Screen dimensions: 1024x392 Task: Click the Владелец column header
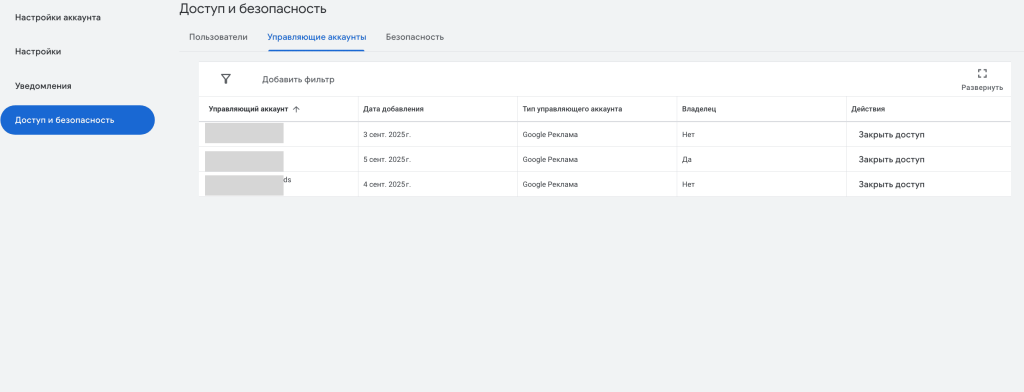click(x=699, y=109)
